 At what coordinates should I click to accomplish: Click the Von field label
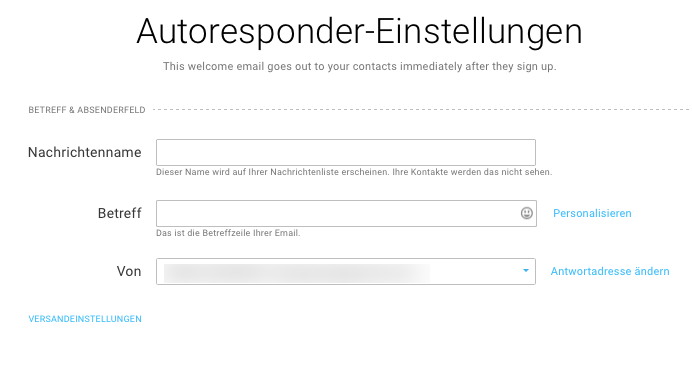pyautogui.click(x=129, y=271)
